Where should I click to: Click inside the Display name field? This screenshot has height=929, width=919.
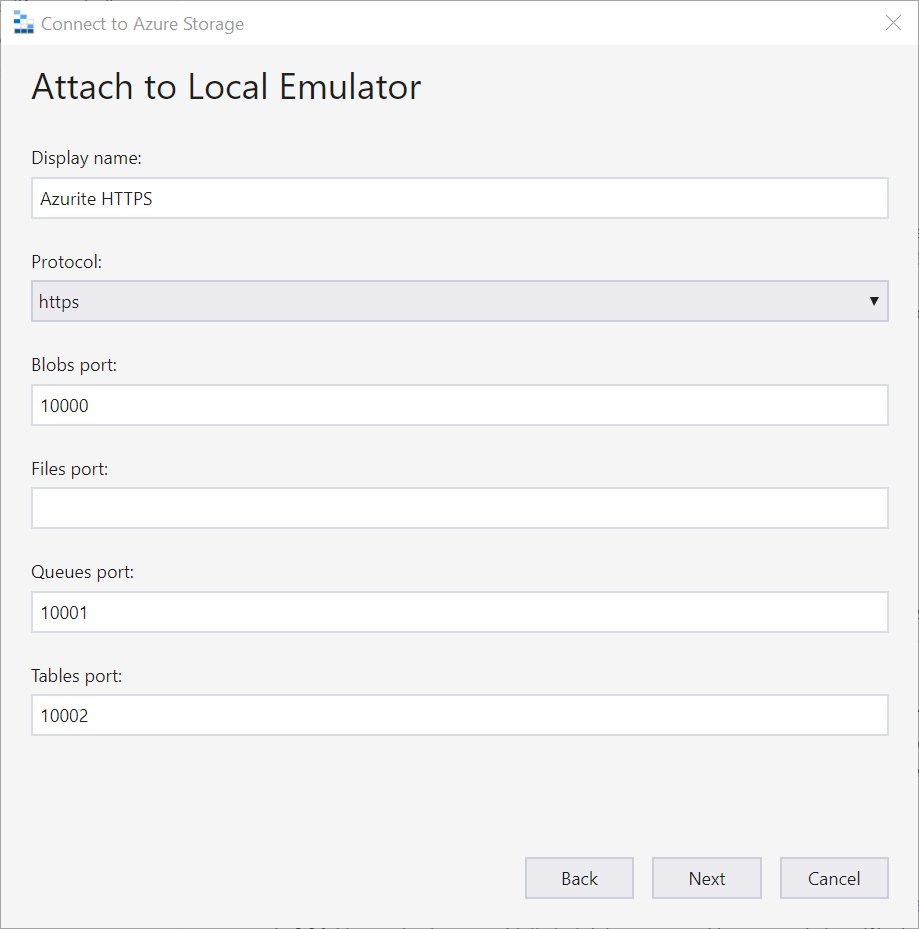tap(460, 198)
